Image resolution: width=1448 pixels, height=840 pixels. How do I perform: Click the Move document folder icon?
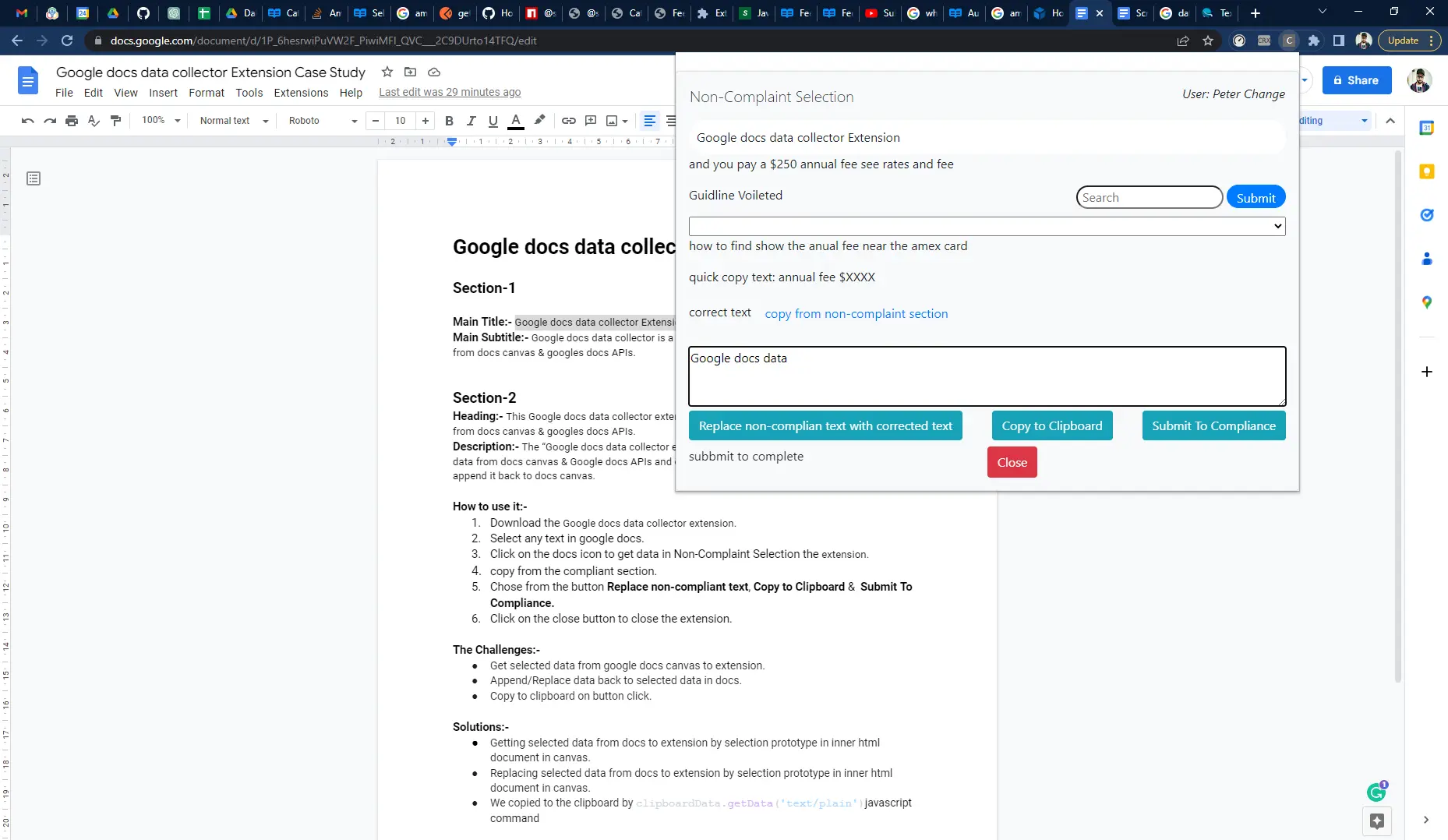tap(410, 72)
